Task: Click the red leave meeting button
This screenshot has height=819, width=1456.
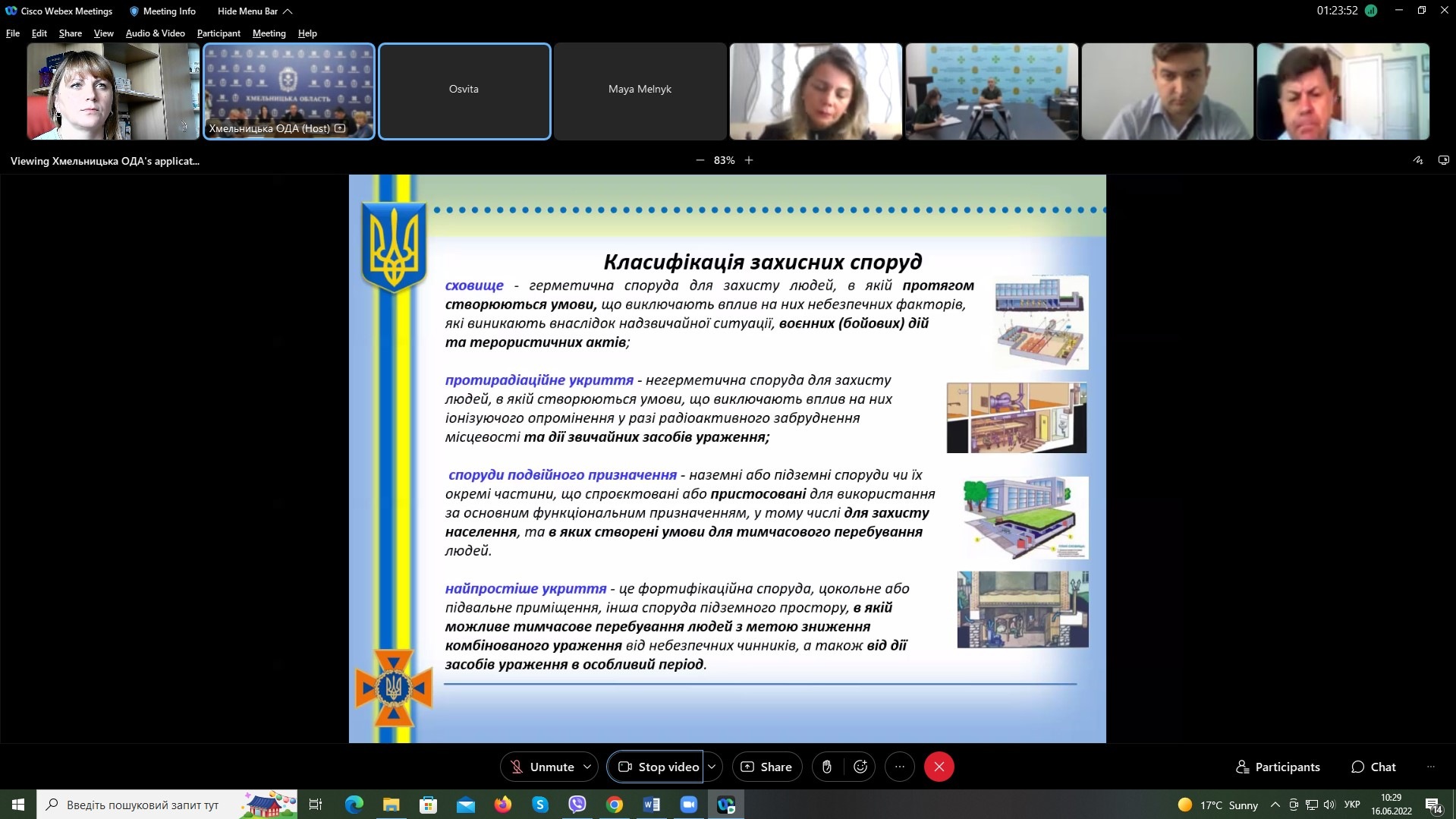Action: pyautogui.click(x=939, y=767)
